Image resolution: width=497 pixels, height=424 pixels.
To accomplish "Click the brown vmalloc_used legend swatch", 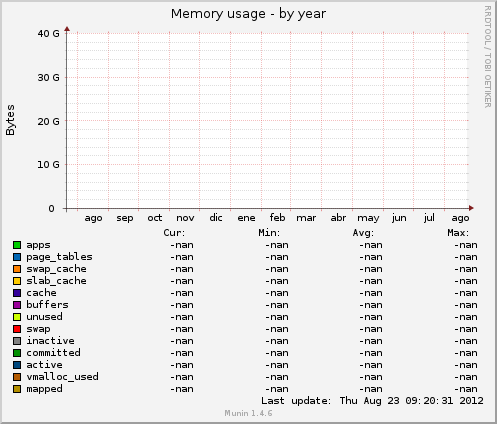I will [x=17, y=377].
